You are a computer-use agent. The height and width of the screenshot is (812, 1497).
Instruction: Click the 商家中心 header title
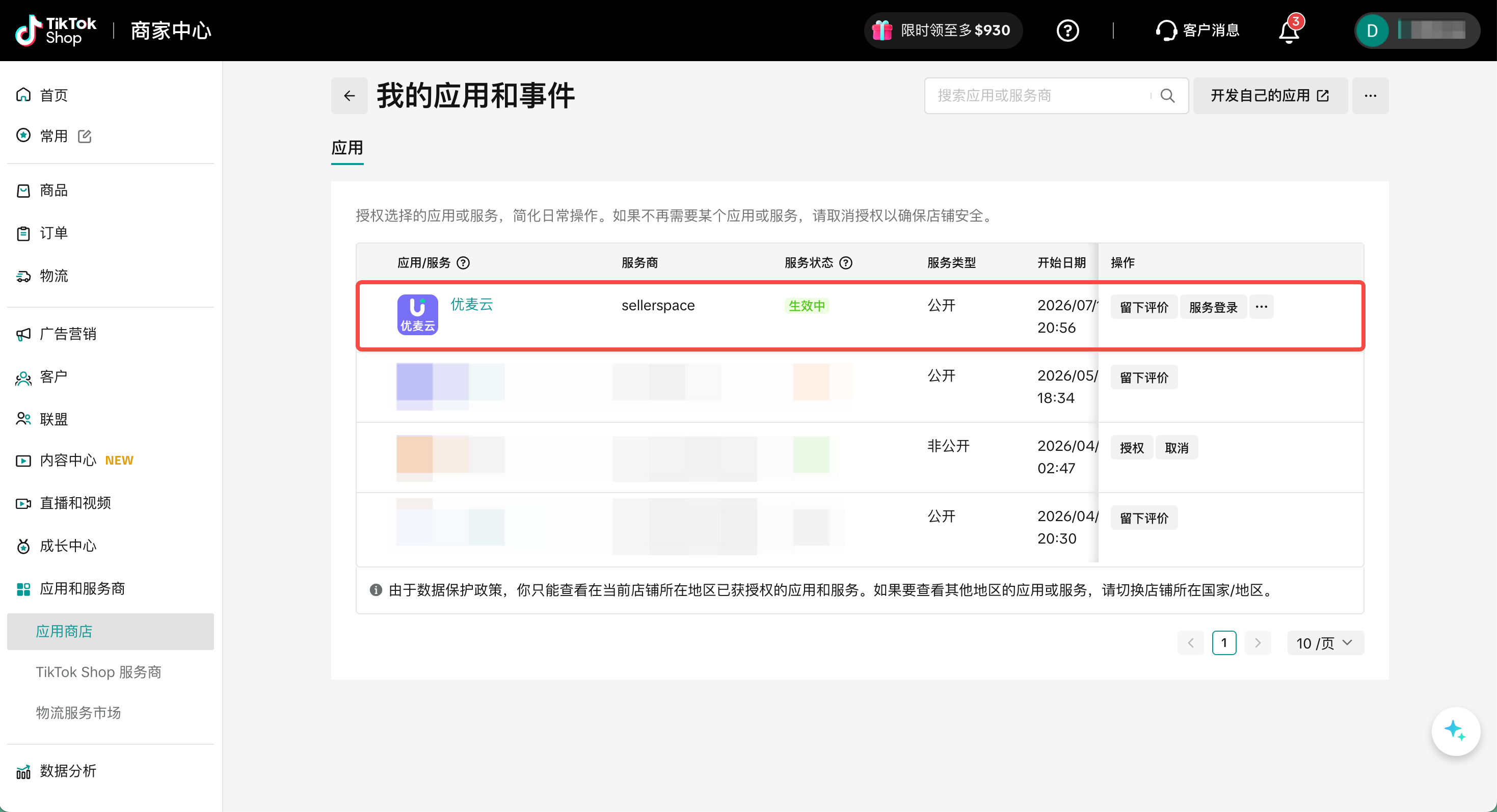click(171, 30)
